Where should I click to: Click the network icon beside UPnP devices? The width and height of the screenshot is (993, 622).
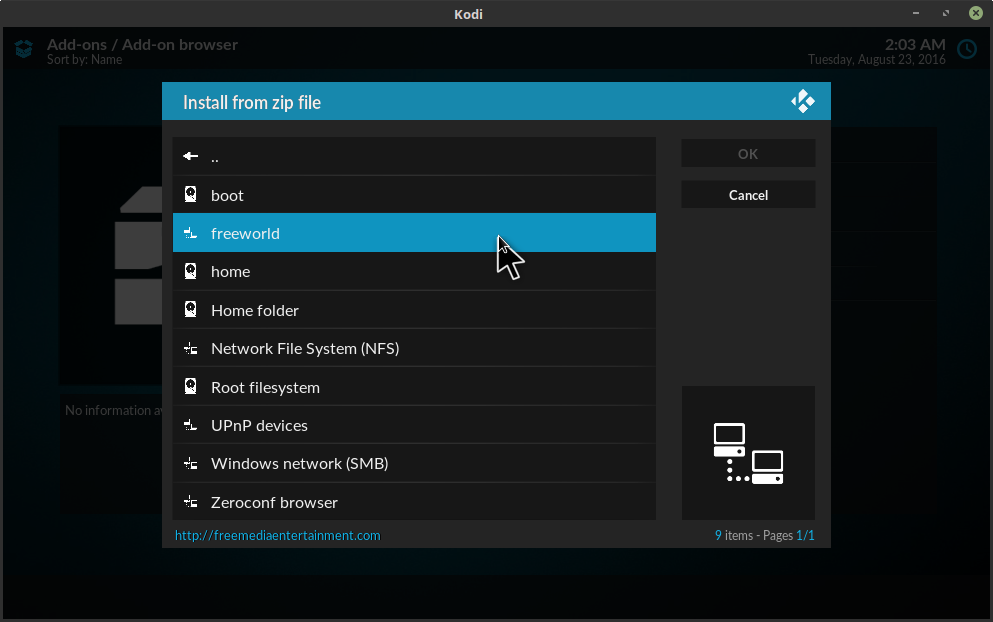coord(191,425)
